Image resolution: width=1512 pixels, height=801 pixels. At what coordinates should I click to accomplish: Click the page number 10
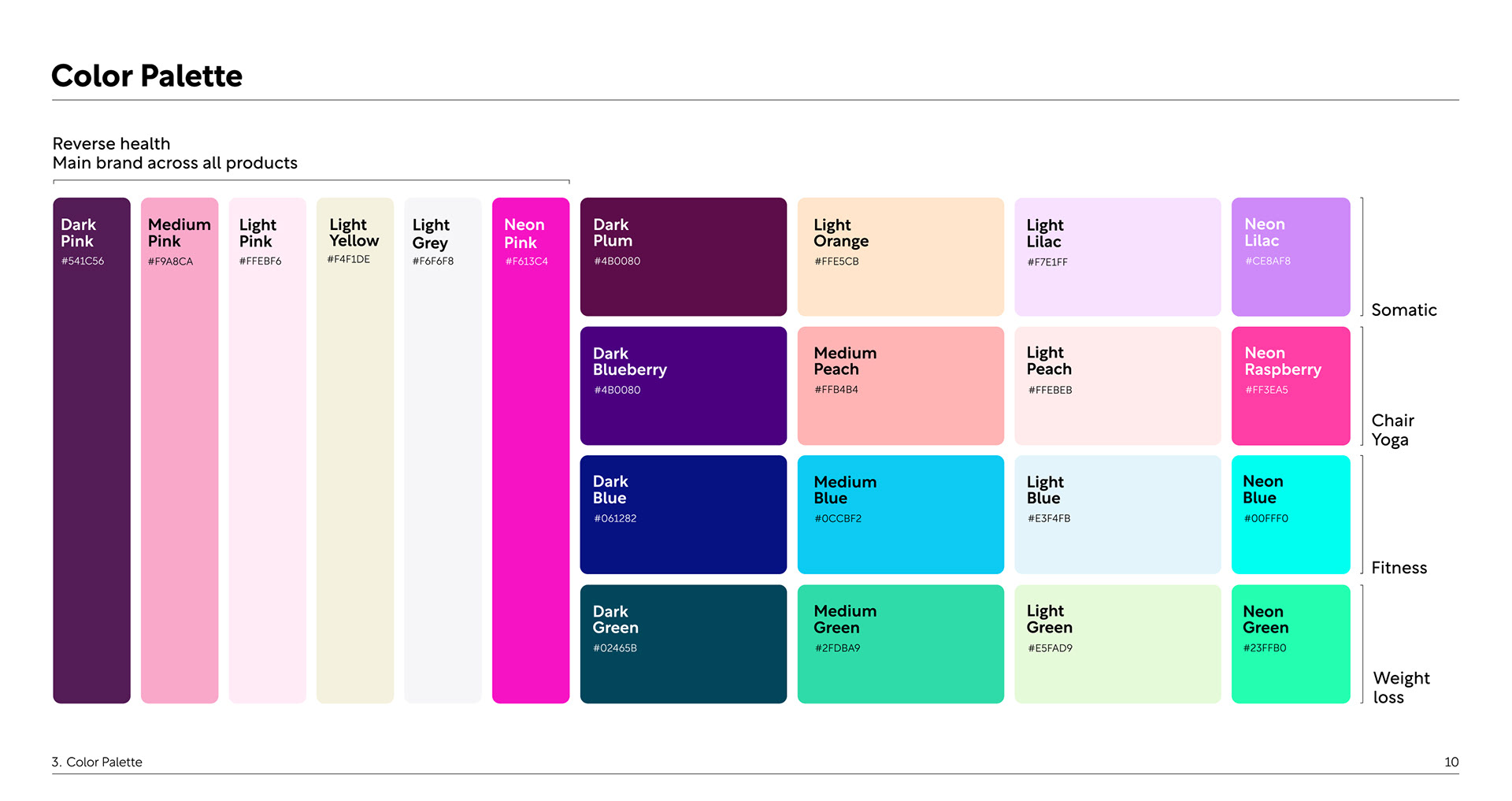pyautogui.click(x=1451, y=762)
